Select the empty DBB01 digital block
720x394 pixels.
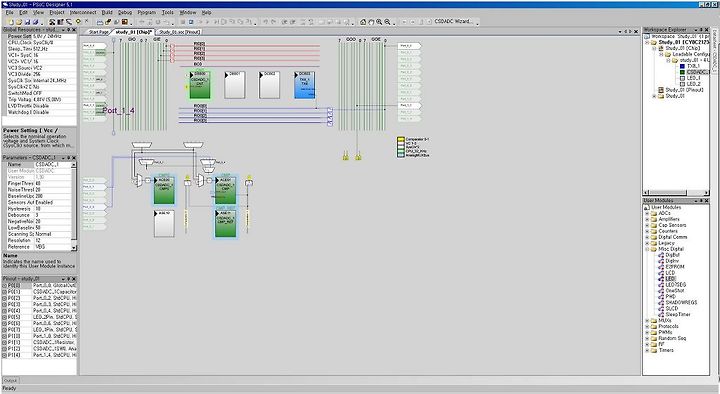(235, 85)
